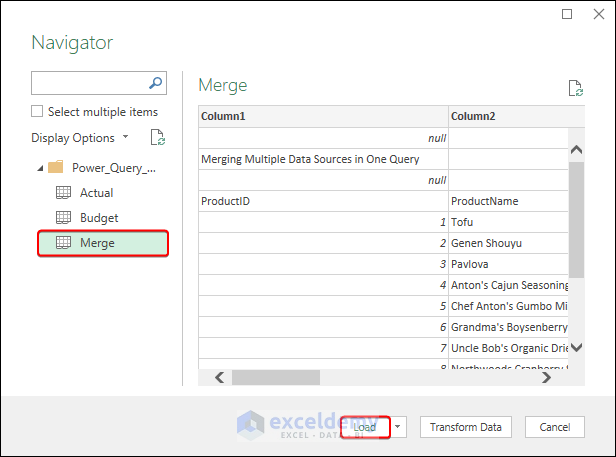Open the Load button dropdown arrow
This screenshot has width=616, height=457.
click(x=398, y=427)
